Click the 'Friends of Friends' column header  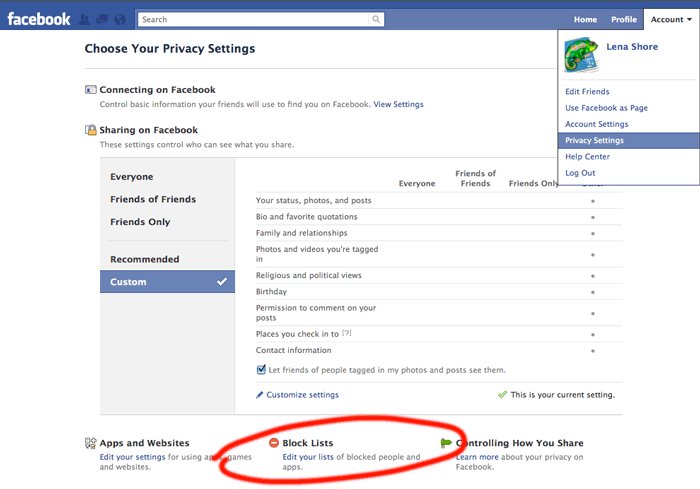[475, 178]
